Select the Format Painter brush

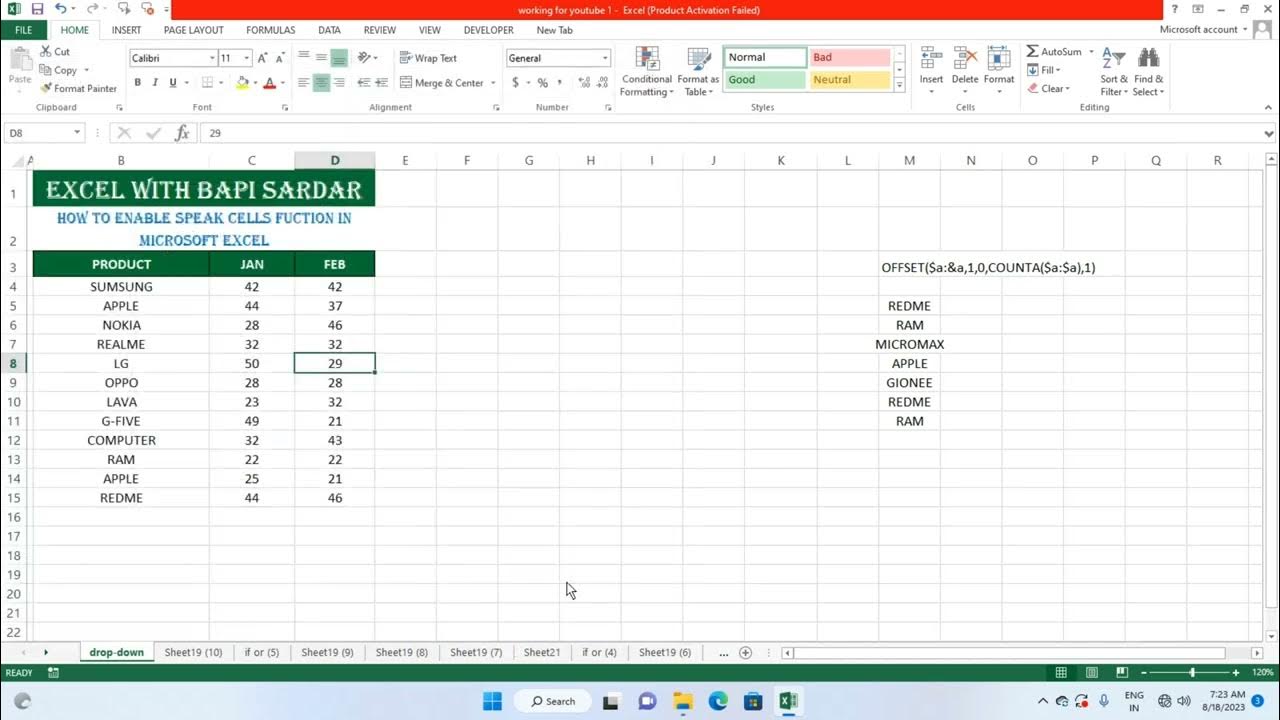point(78,88)
